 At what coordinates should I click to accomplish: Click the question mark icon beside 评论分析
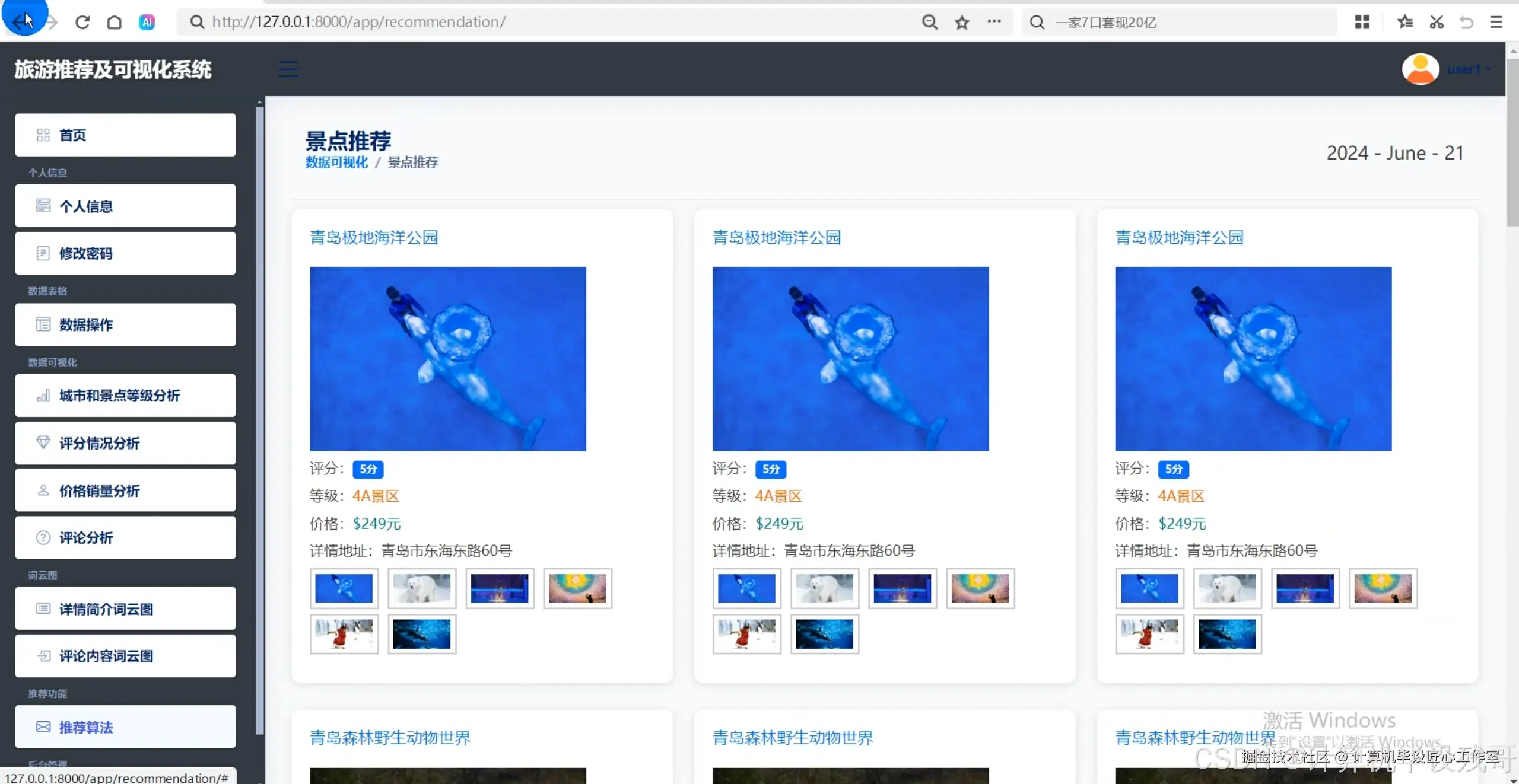click(x=43, y=537)
